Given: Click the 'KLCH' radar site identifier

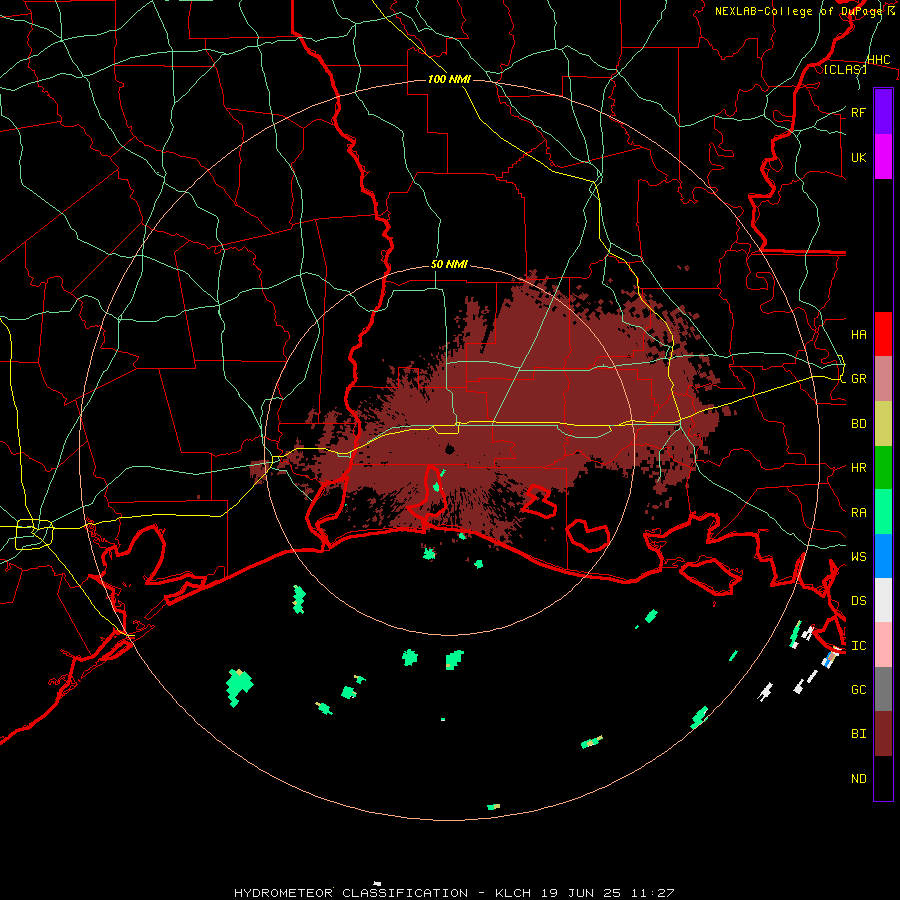Looking at the screenshot, I should click(514, 893).
